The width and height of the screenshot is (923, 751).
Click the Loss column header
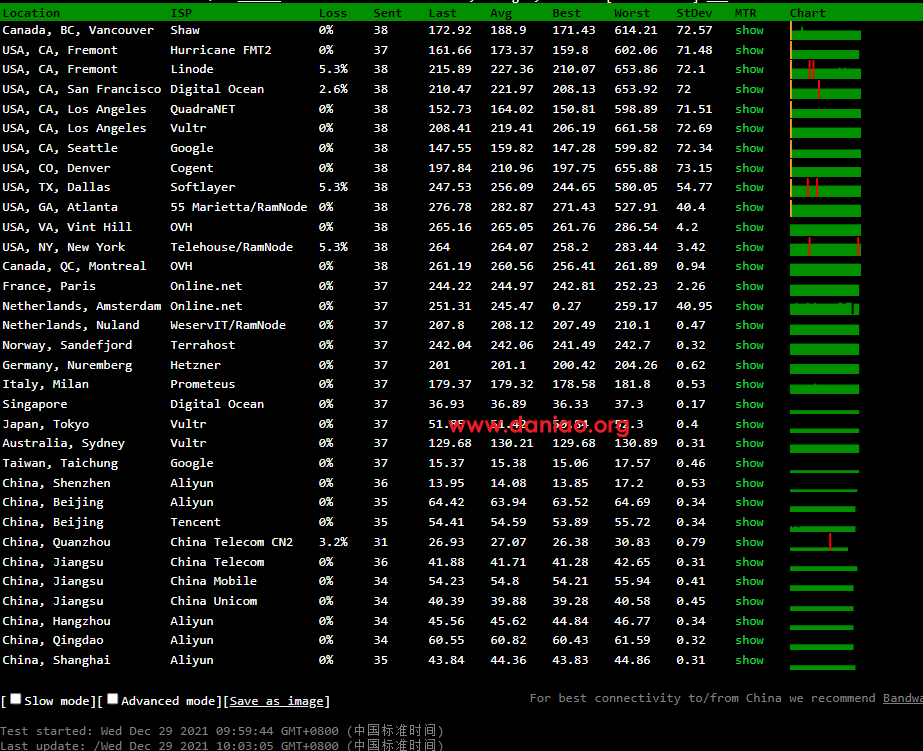(x=333, y=12)
